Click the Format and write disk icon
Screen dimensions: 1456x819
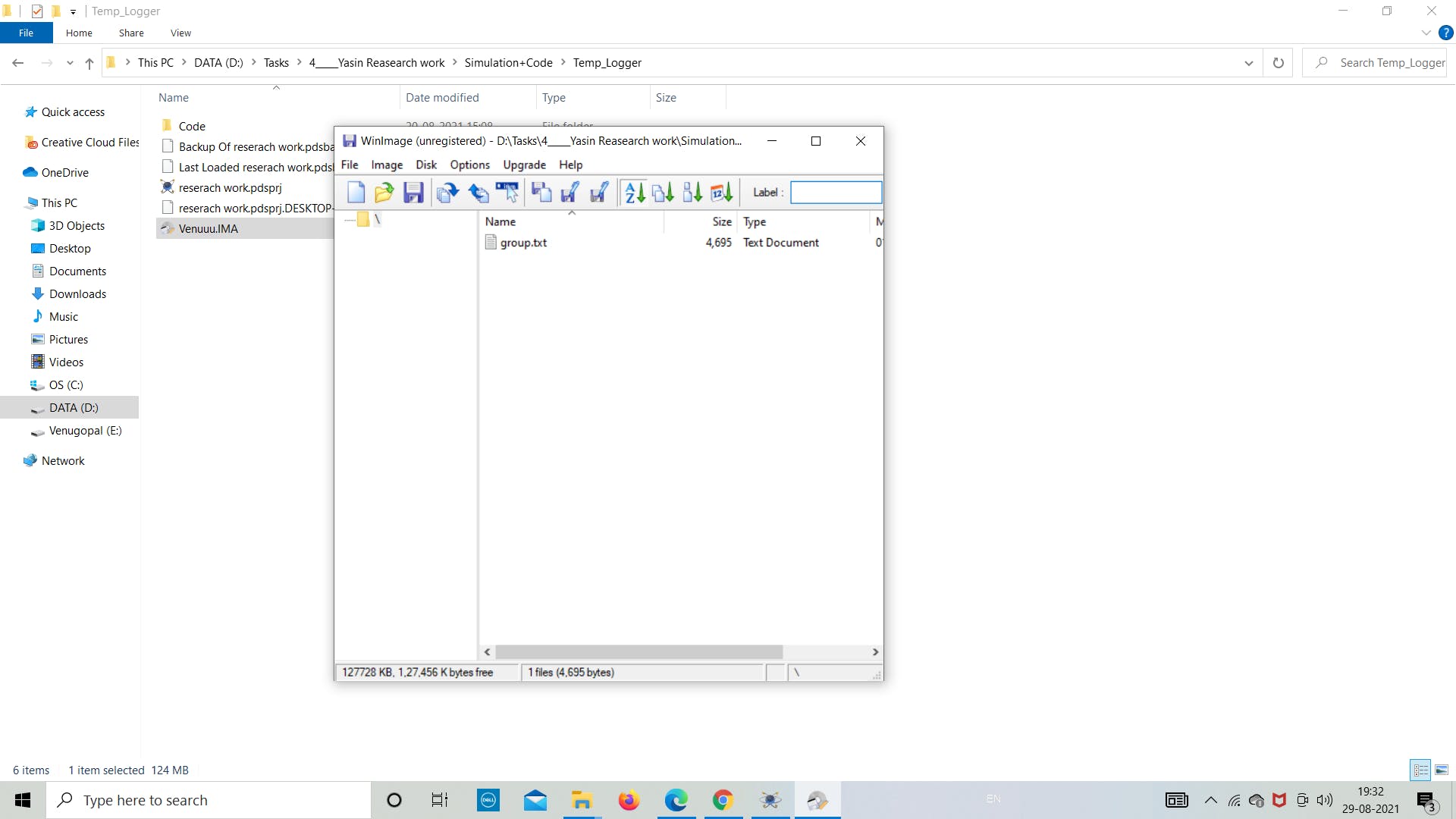click(x=599, y=193)
